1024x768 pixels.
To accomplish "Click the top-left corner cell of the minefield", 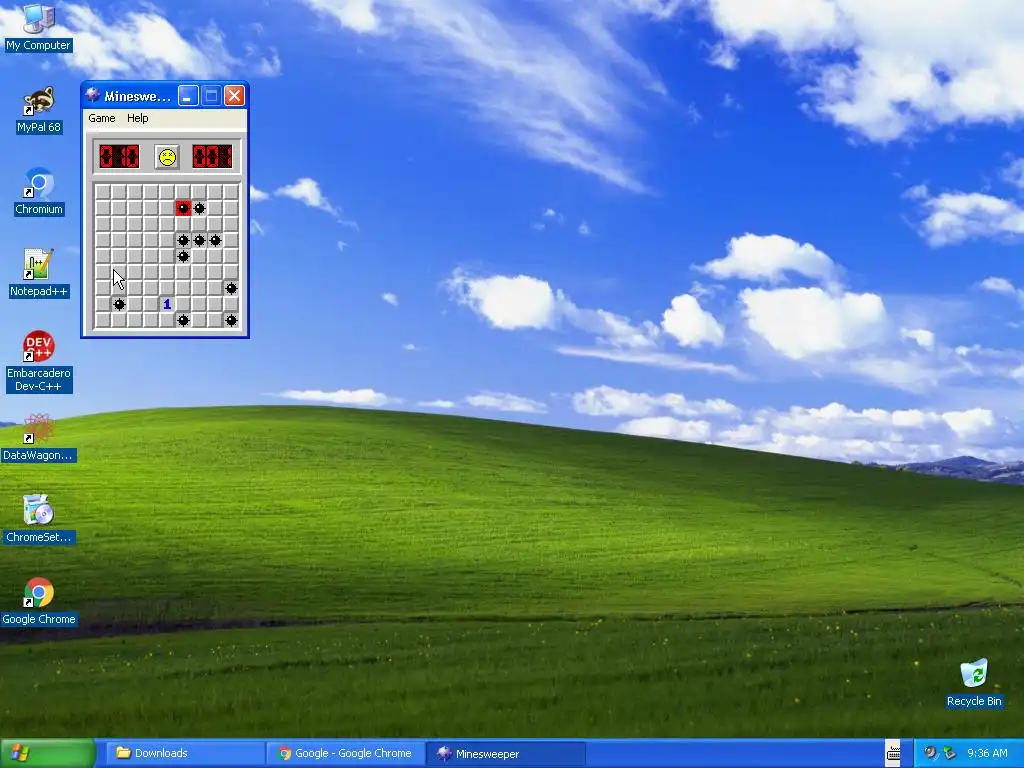I will pos(103,192).
